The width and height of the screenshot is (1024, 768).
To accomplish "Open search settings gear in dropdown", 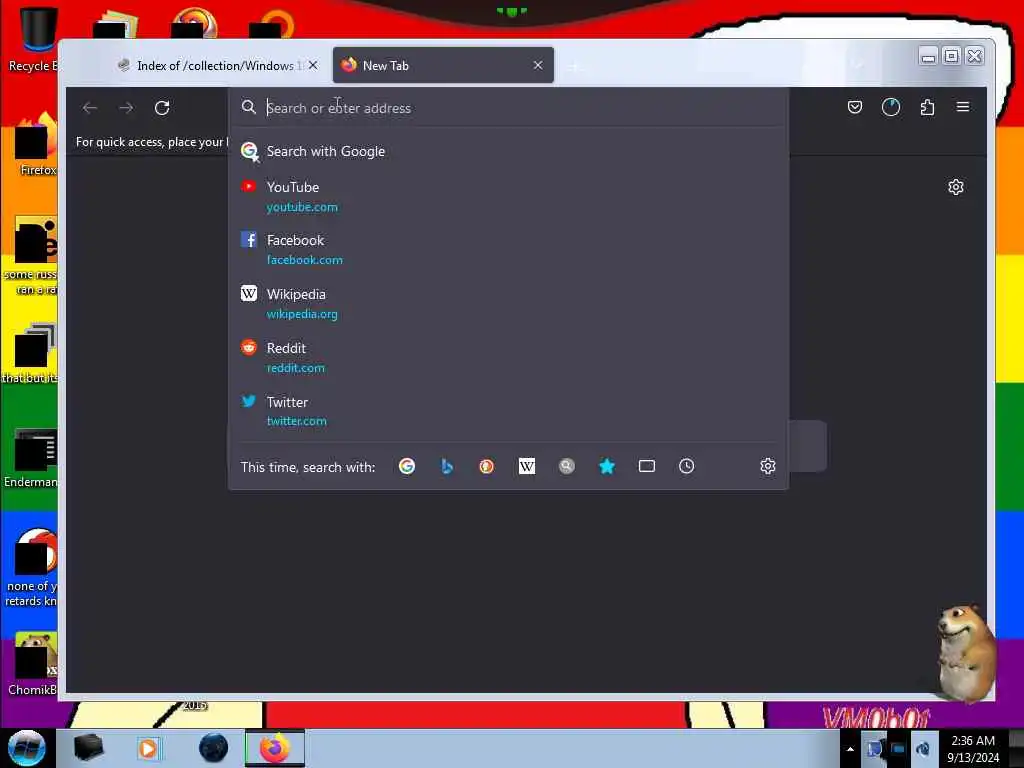I will 768,466.
